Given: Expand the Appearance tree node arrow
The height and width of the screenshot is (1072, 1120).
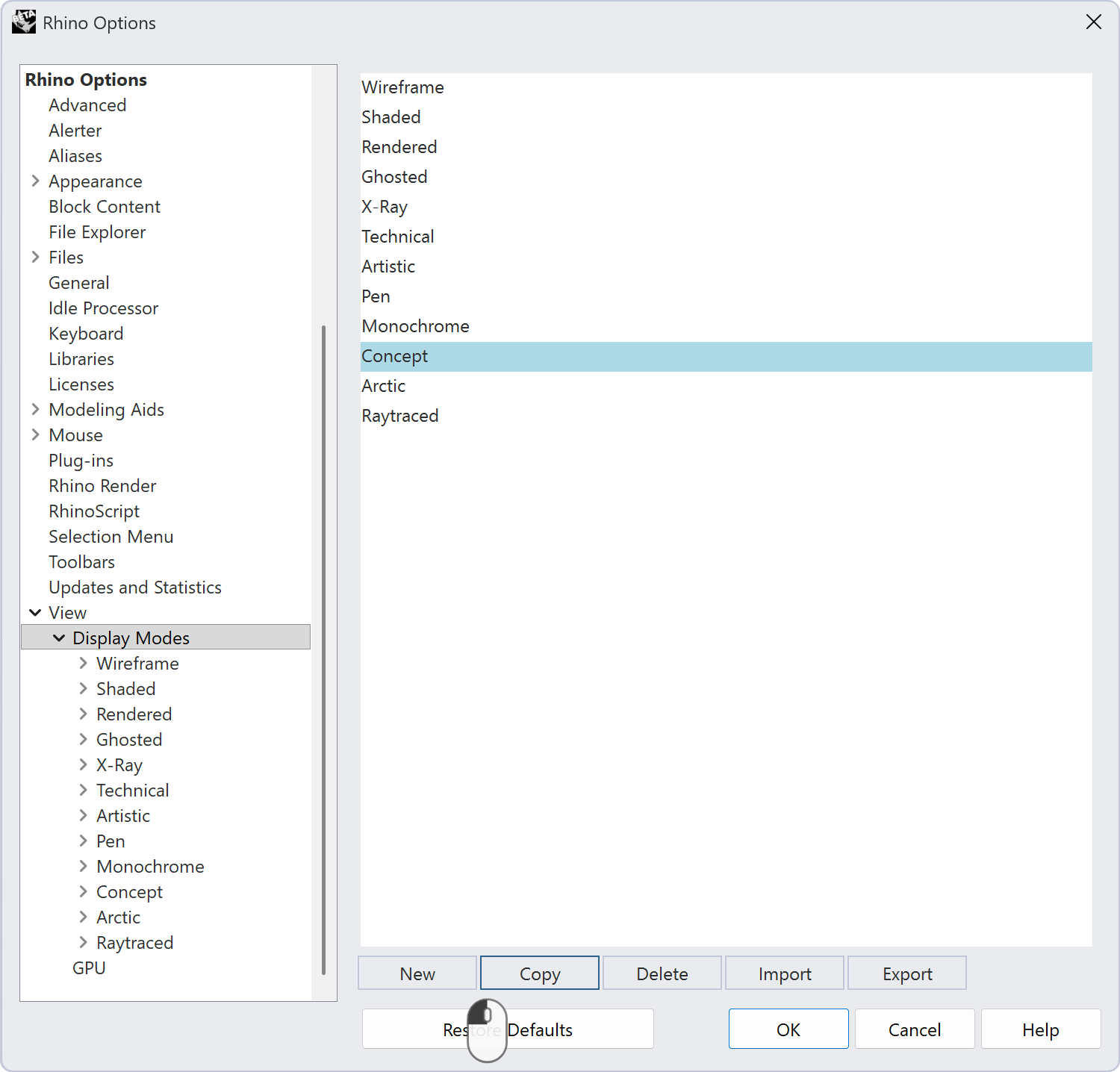Looking at the screenshot, I should [x=35, y=181].
